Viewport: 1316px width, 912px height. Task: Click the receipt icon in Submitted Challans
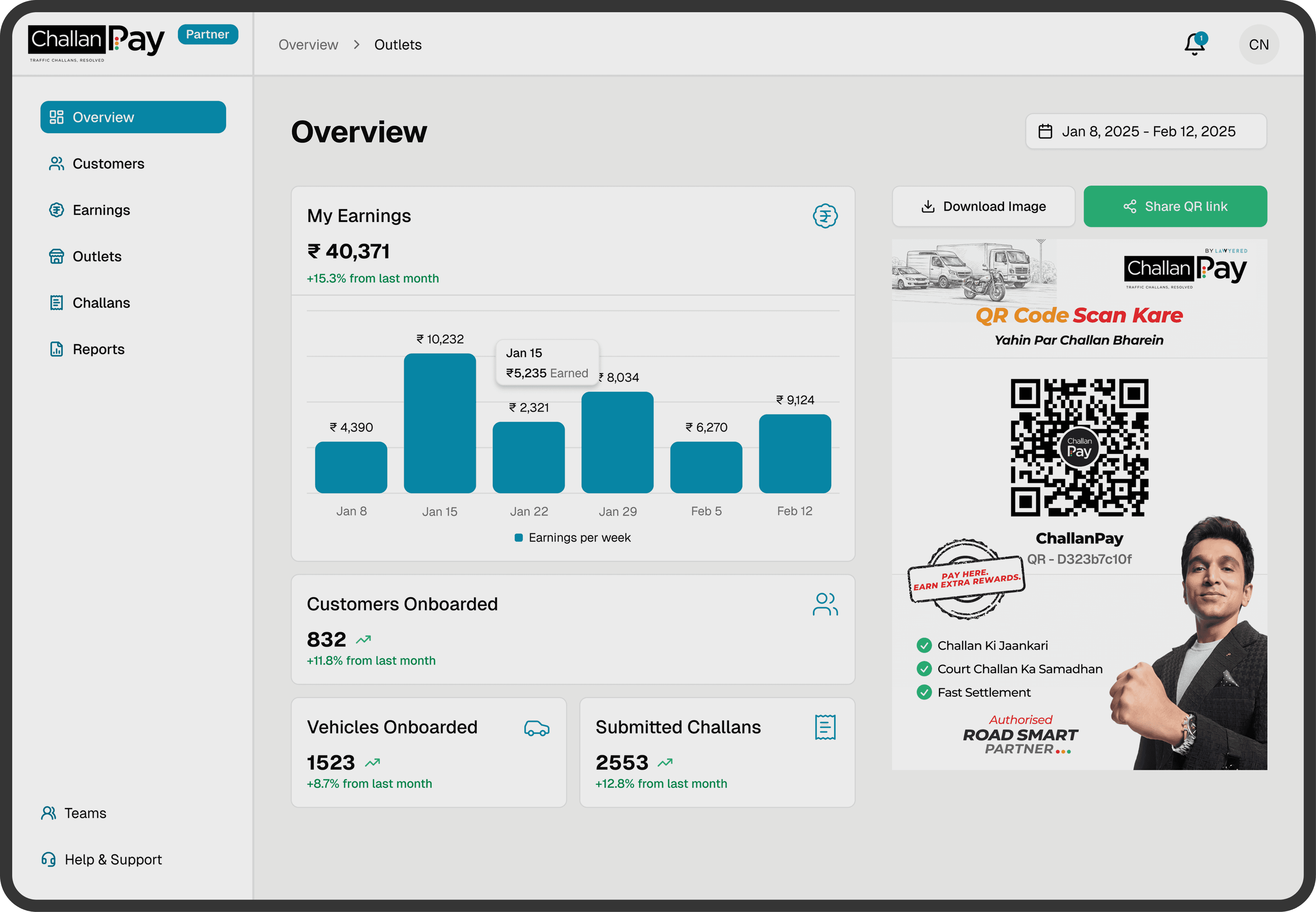coord(825,727)
